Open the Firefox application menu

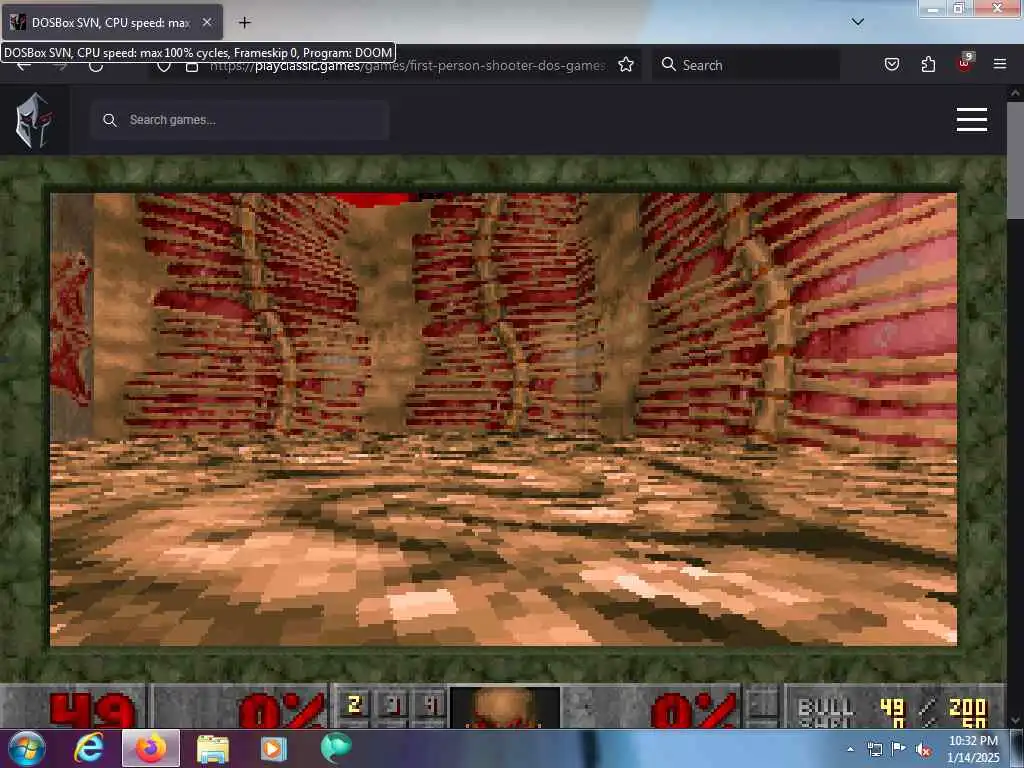pos(1000,64)
